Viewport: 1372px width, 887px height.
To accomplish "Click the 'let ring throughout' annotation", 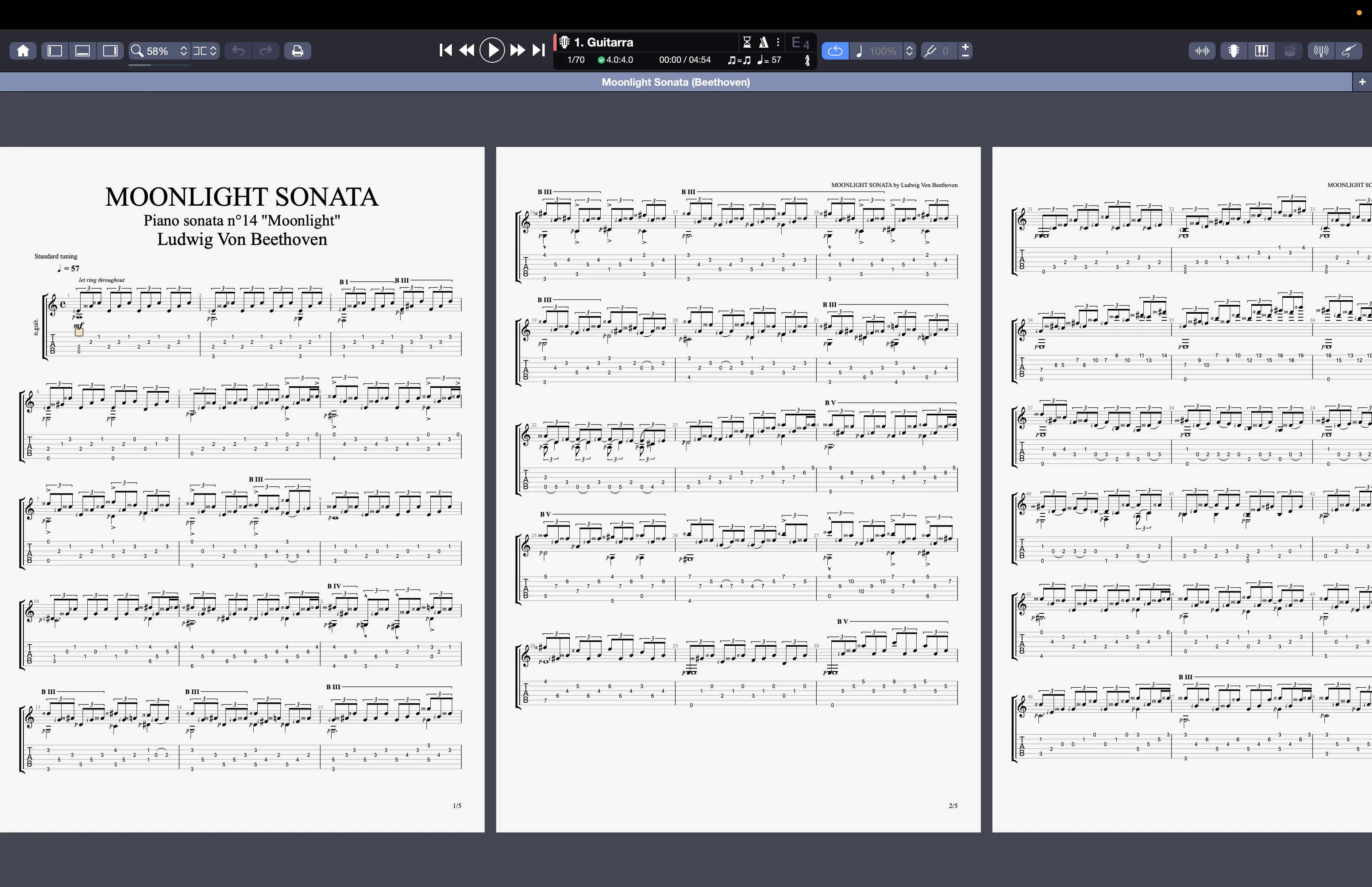I will [102, 280].
